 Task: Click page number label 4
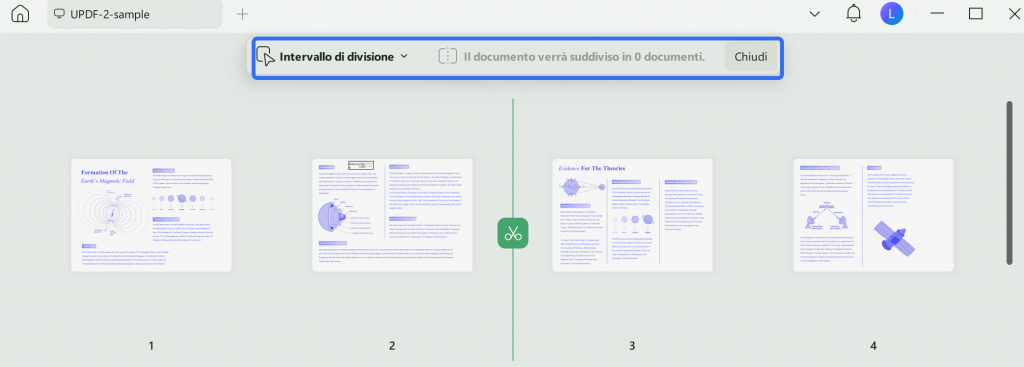pyautogui.click(x=873, y=345)
